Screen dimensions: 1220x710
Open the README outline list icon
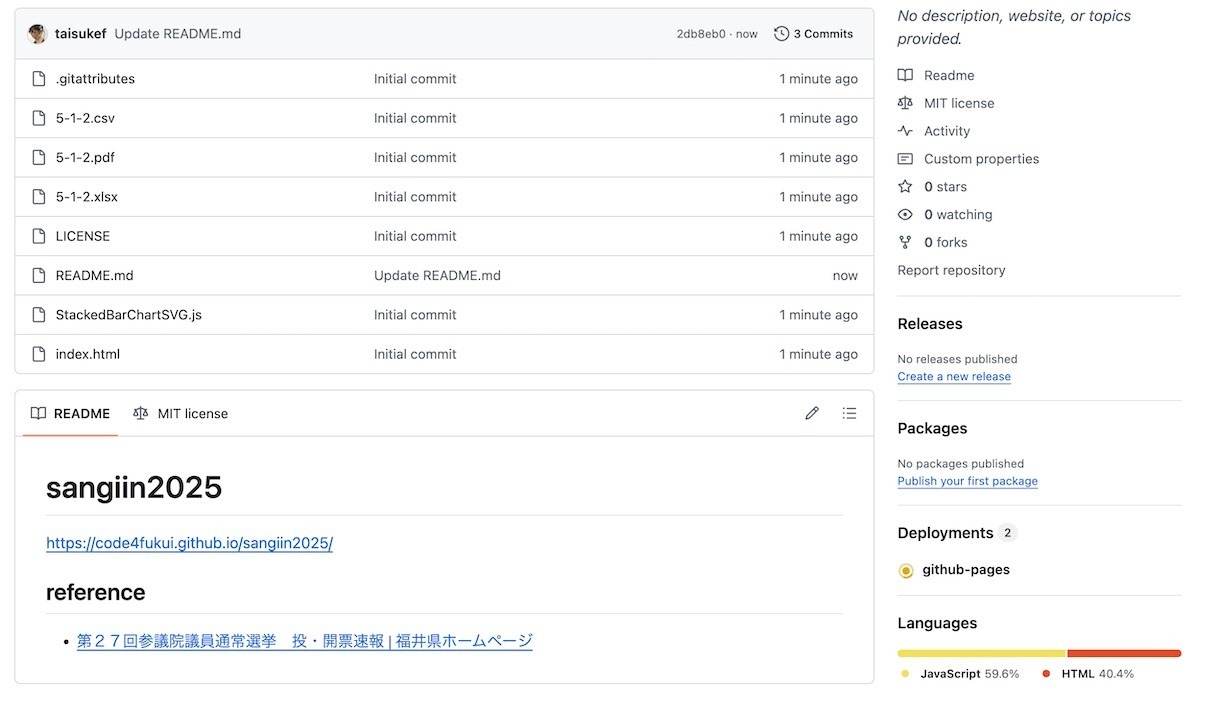(x=849, y=413)
